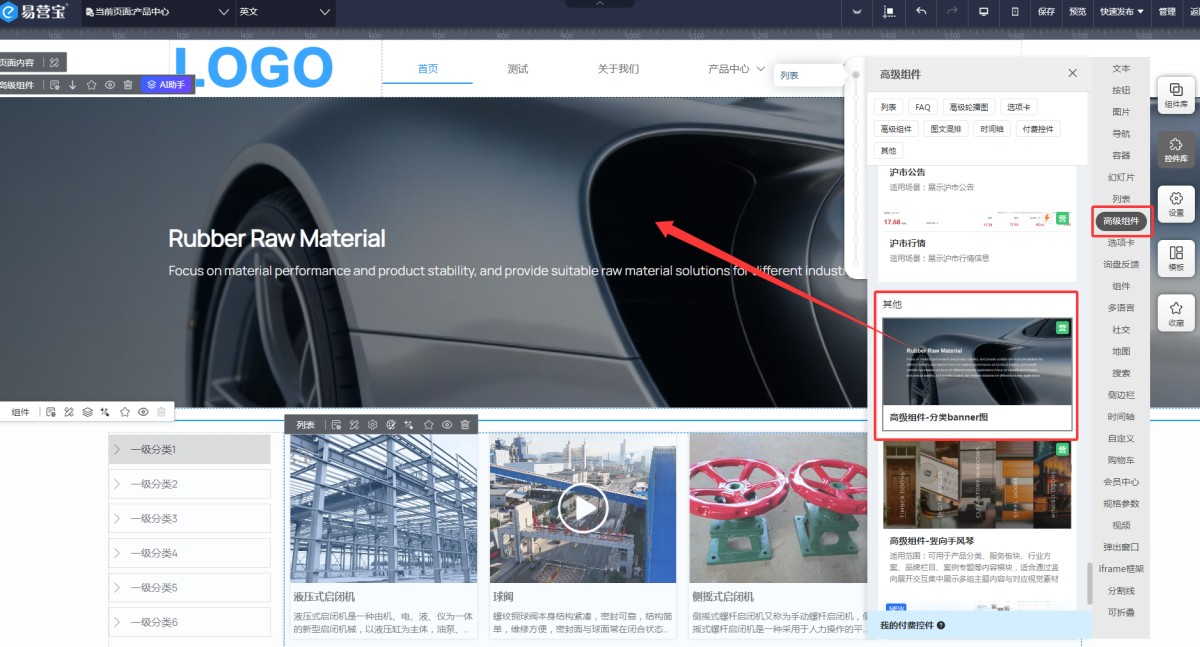Play the video on 球阀 product image
The height and width of the screenshot is (647, 1200).
pos(583,510)
